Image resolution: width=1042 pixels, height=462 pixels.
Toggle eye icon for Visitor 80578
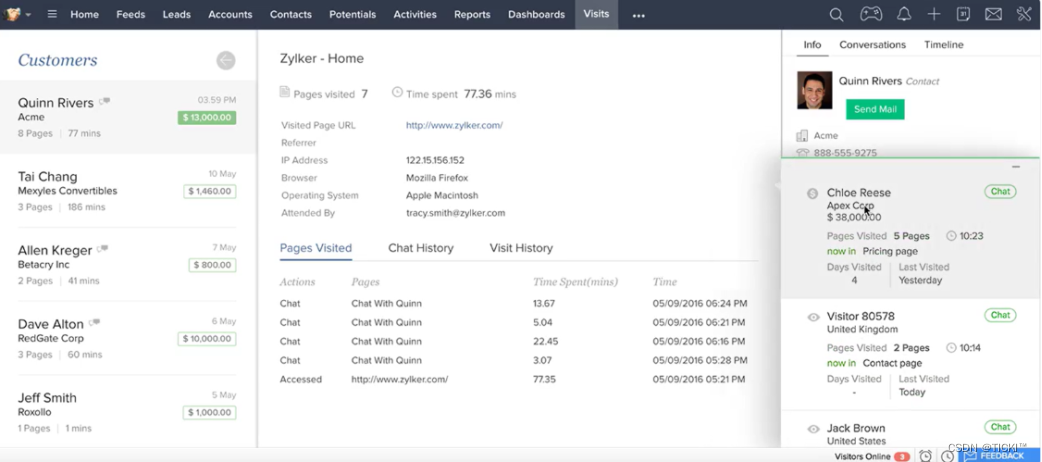tap(813, 317)
